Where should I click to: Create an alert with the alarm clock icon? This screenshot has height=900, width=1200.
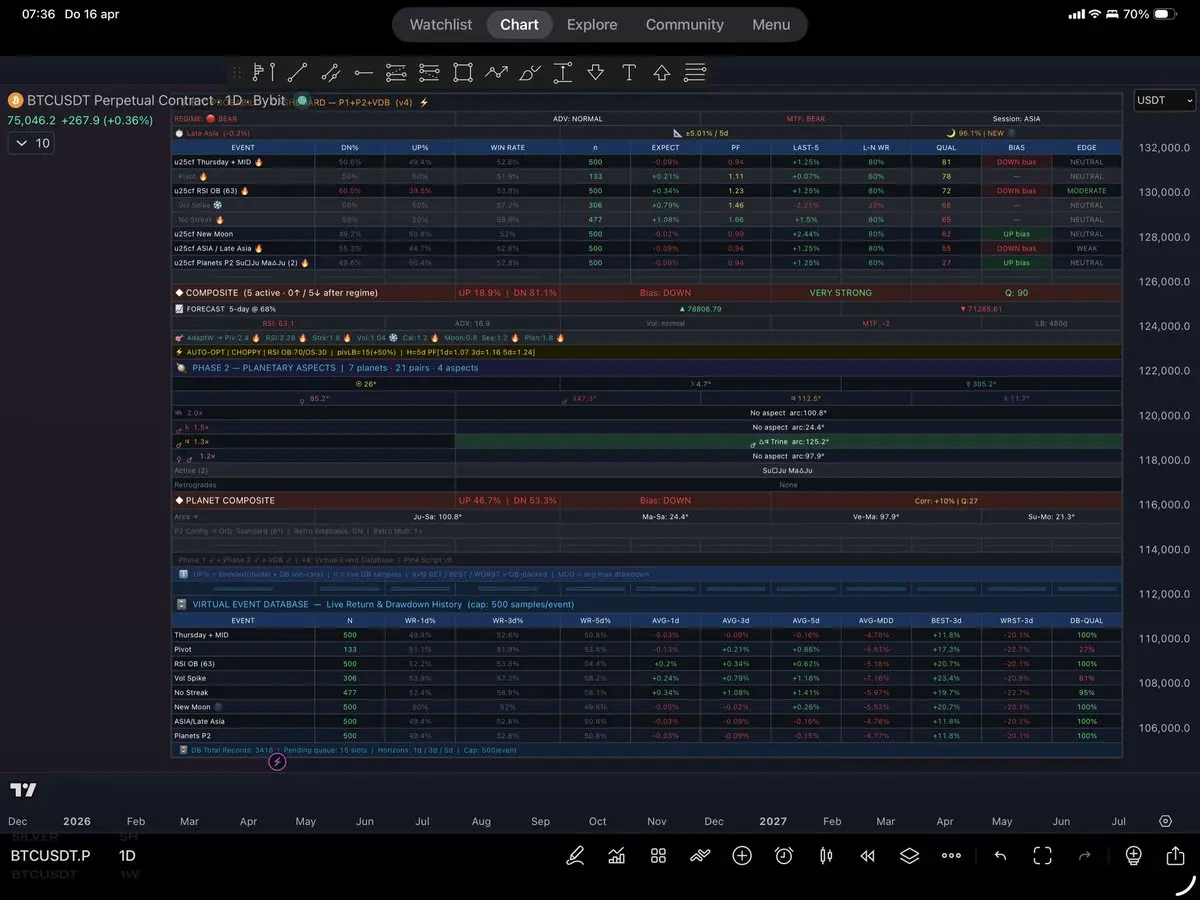click(x=784, y=856)
